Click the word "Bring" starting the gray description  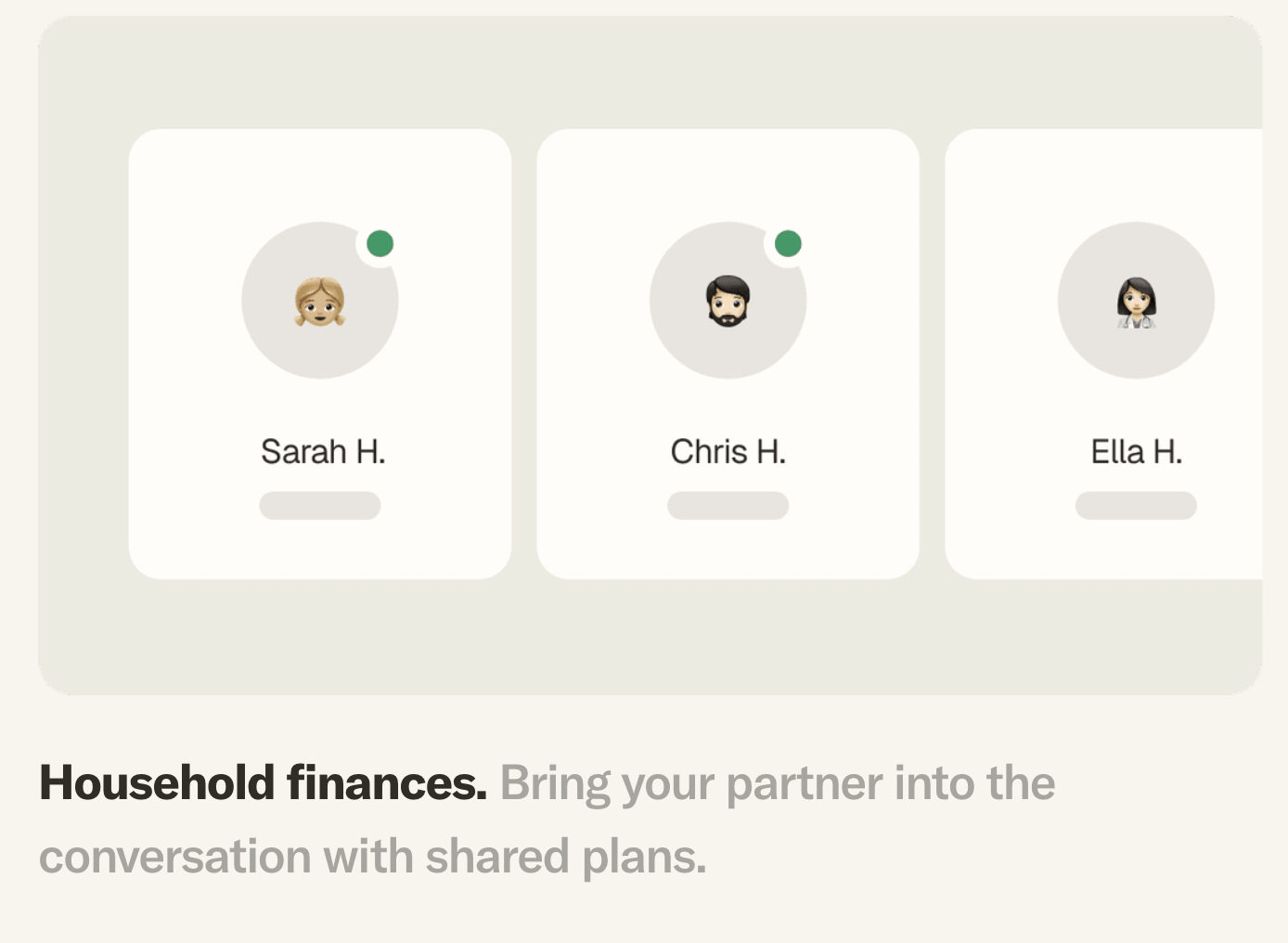tap(555, 784)
